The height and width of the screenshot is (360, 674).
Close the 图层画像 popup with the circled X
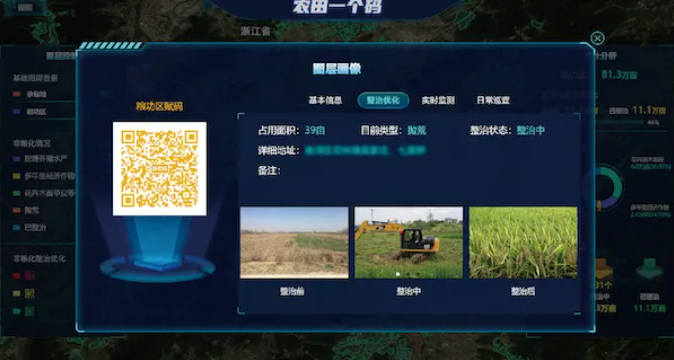[597, 38]
